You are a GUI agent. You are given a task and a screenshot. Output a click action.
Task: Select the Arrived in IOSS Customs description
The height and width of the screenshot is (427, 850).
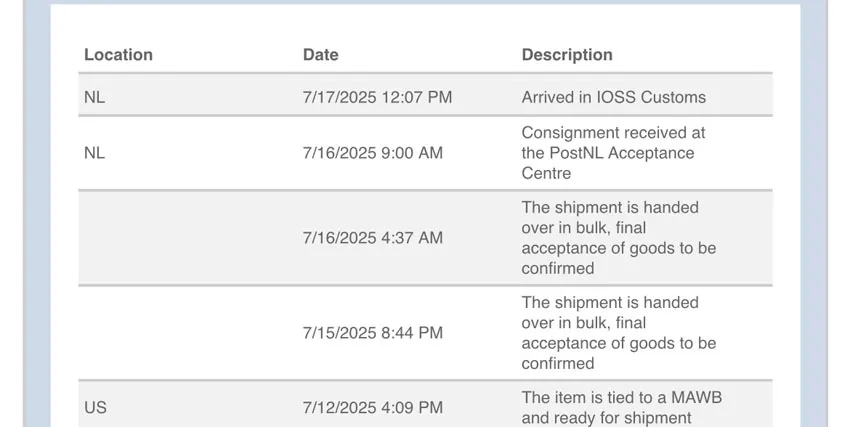[613, 97]
